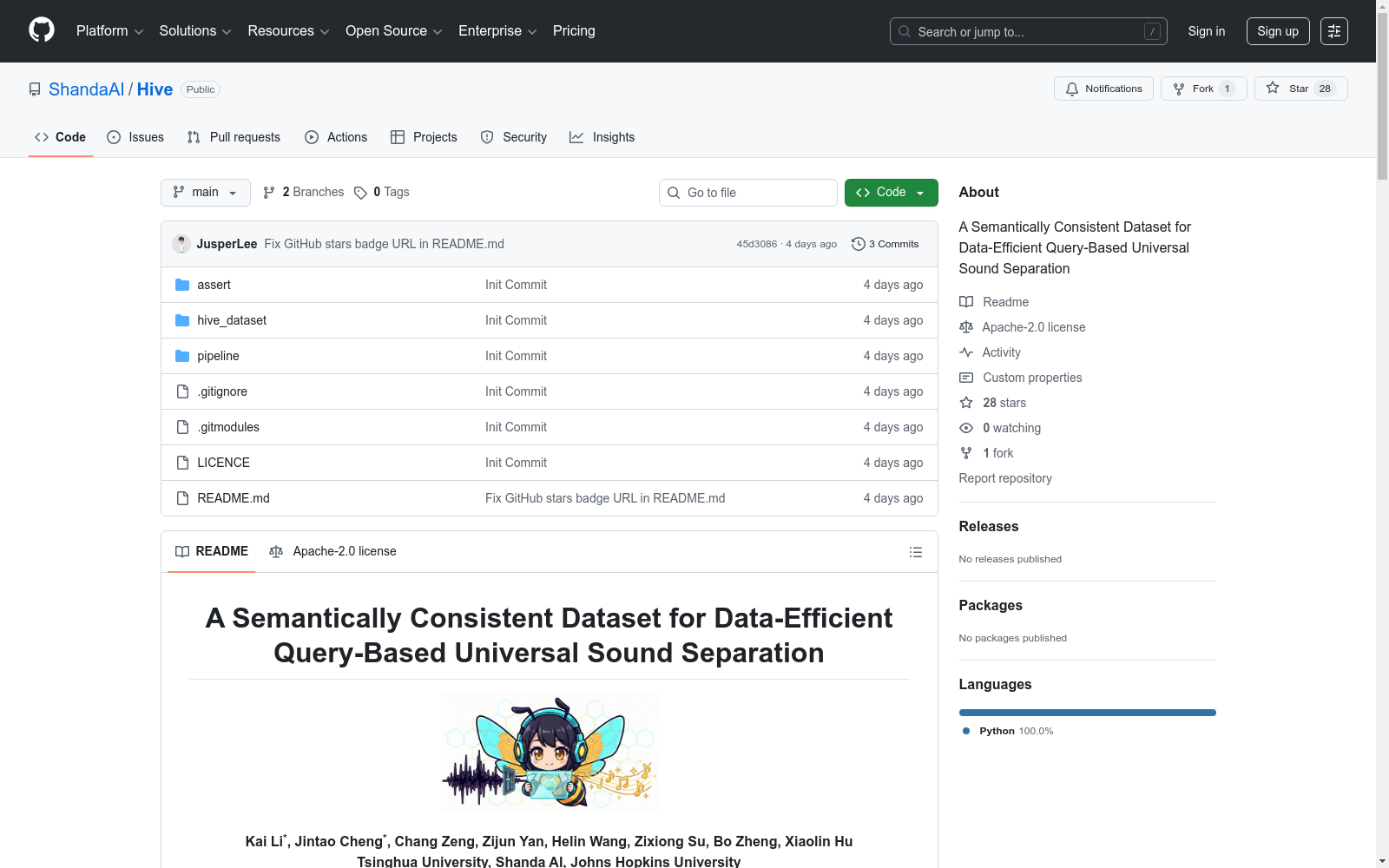Click the pipeline folder icon

coord(182,356)
